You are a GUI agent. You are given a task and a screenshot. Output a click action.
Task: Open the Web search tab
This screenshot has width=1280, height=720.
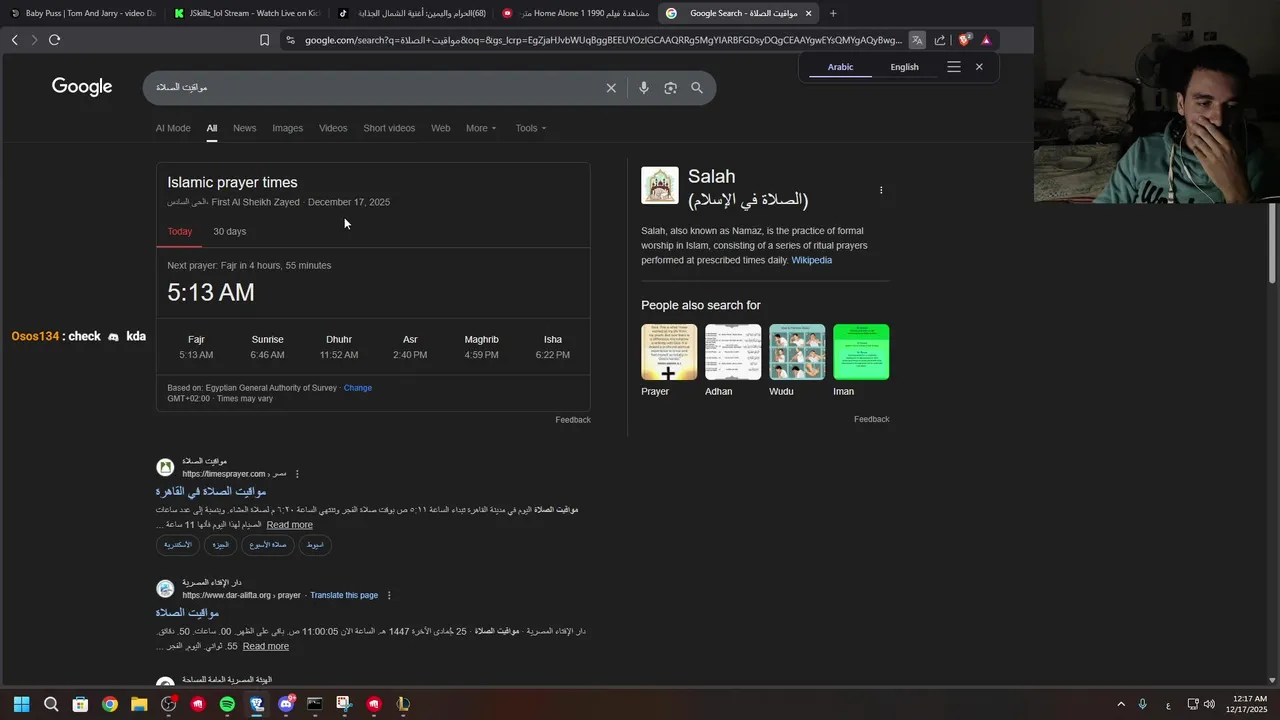[441, 128]
